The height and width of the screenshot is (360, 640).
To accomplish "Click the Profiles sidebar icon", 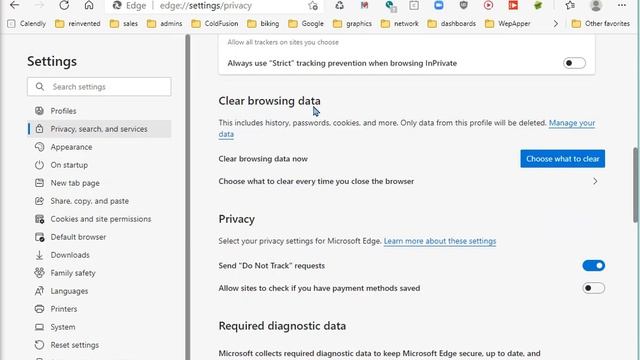I will pos(39,111).
